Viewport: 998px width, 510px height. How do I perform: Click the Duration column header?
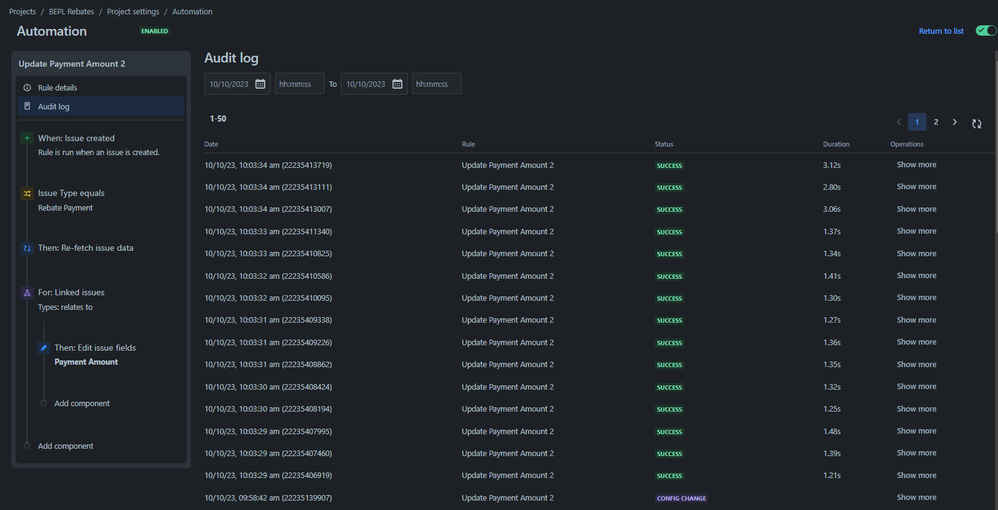pyautogui.click(x=836, y=145)
